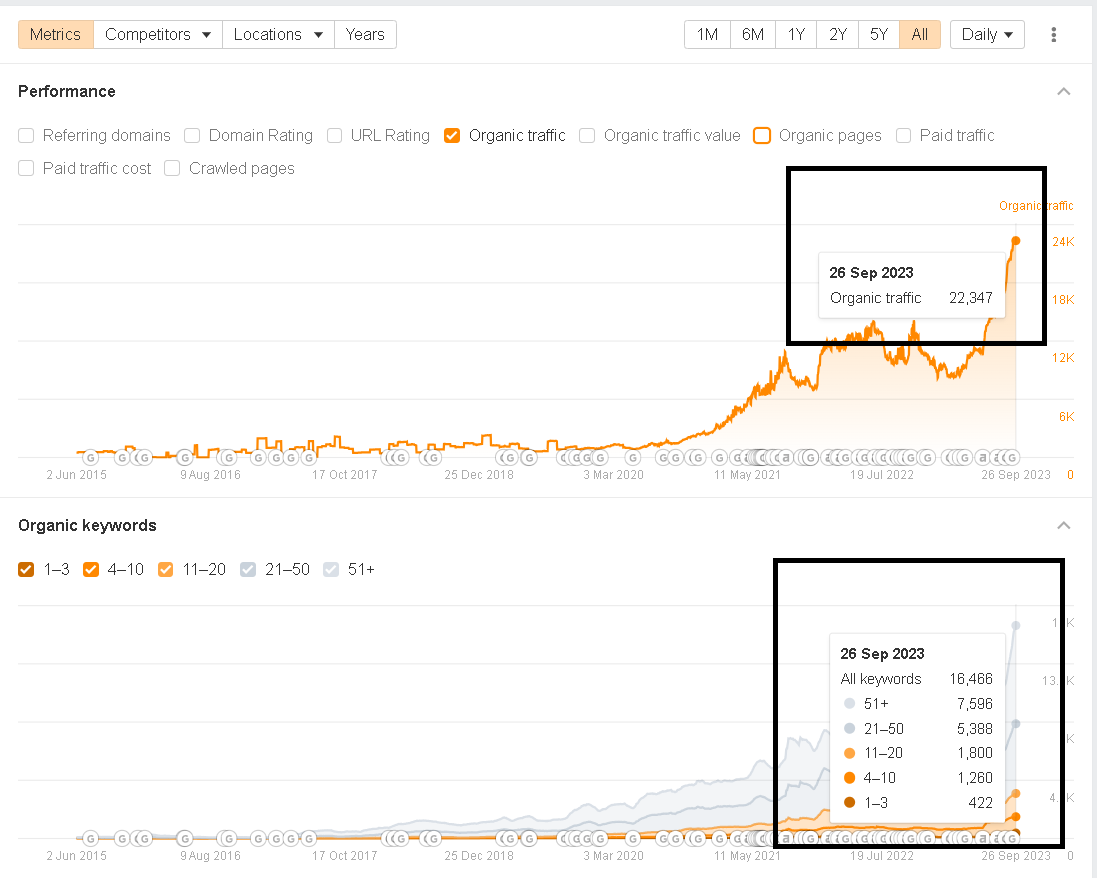The image size is (1097, 878).
Task: Collapse the Organic keywords section chevron
Action: (x=1064, y=526)
